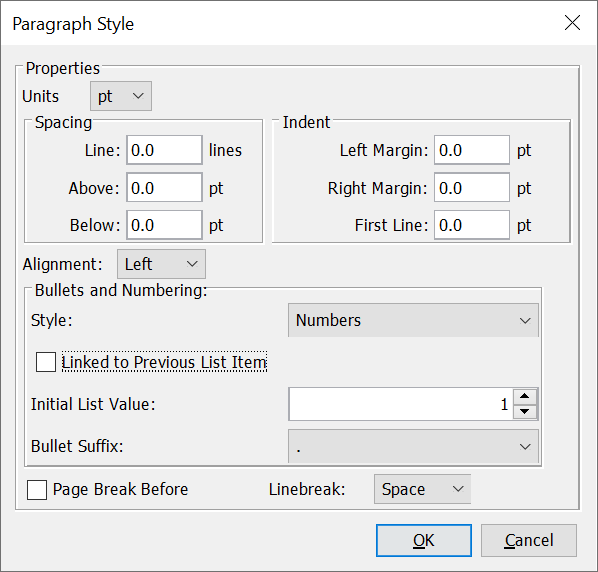The image size is (598, 572).
Task: Open the Linebreak dropdown showing Space
Action: tap(423, 489)
